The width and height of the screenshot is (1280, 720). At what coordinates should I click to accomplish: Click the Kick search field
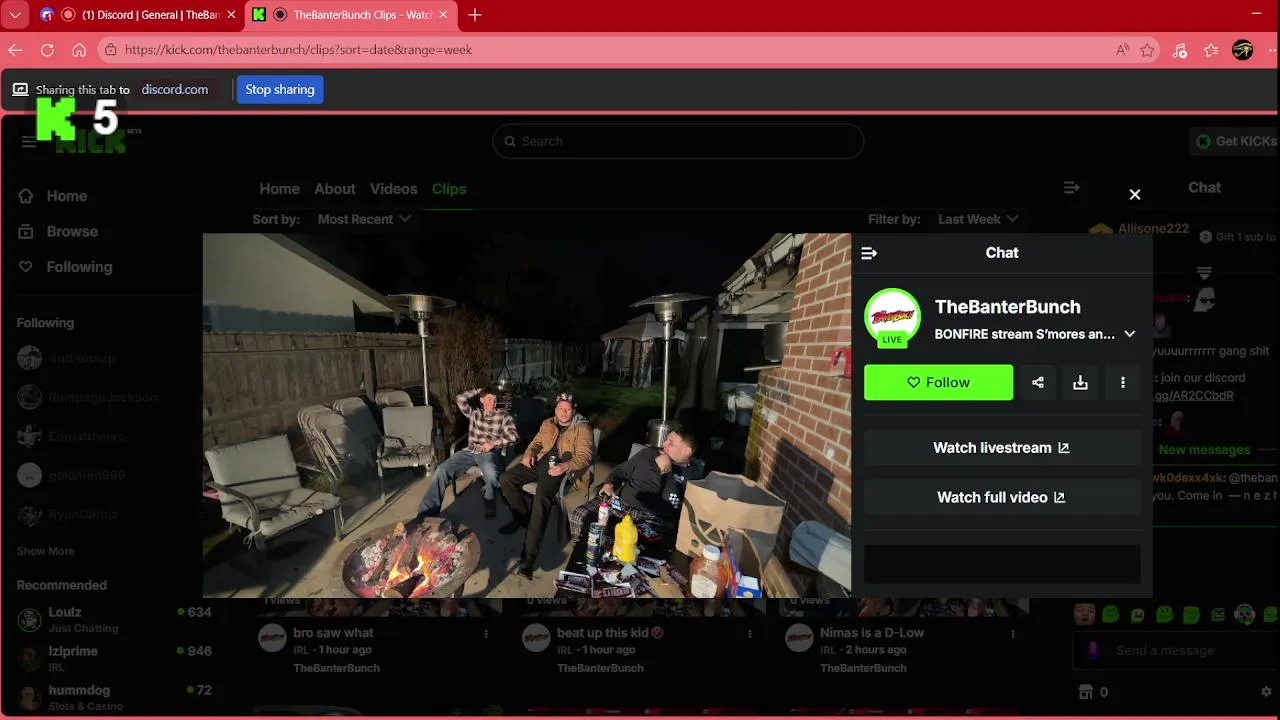coord(678,141)
